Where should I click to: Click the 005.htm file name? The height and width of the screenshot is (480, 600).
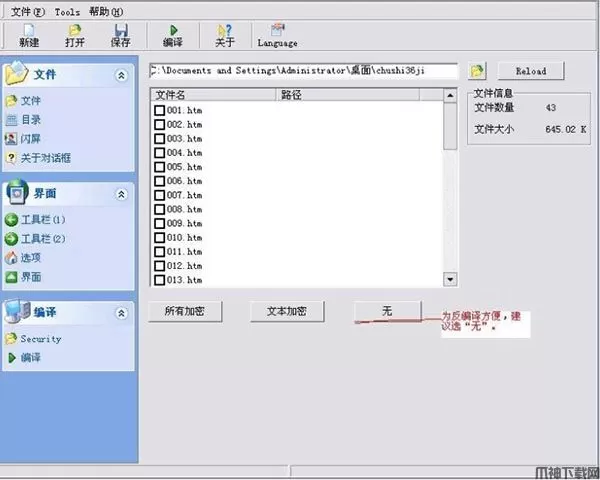[x=184, y=167]
